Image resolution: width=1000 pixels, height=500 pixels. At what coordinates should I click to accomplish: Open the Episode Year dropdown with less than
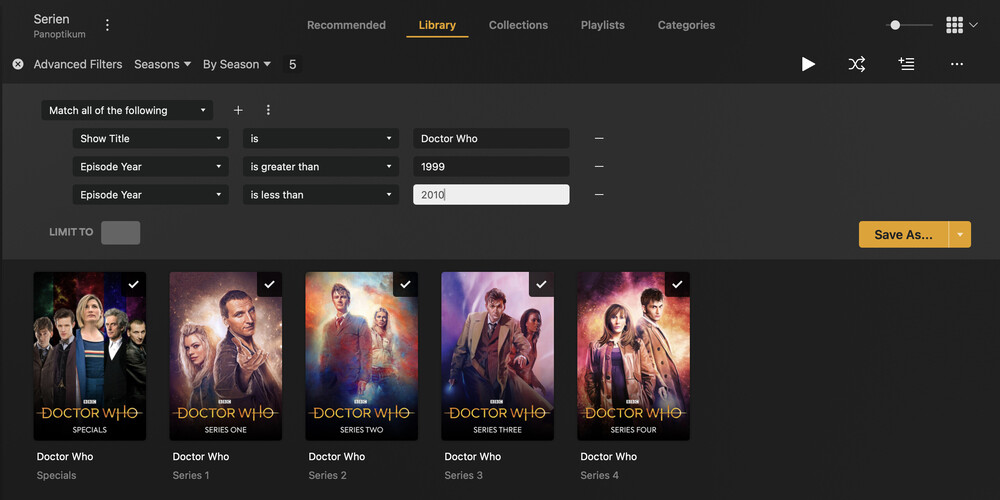pos(151,195)
